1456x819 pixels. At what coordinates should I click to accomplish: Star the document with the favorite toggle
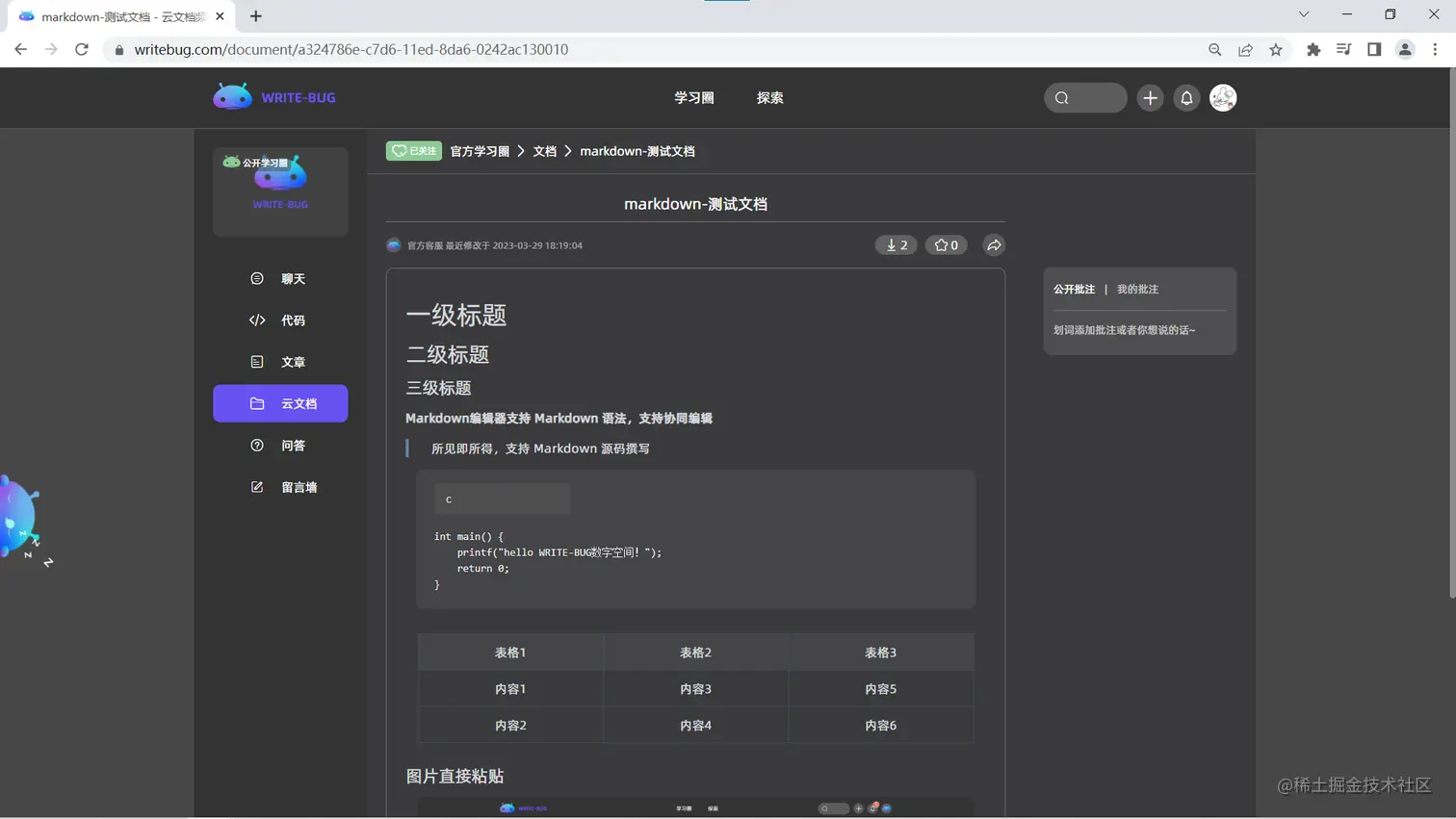point(946,244)
